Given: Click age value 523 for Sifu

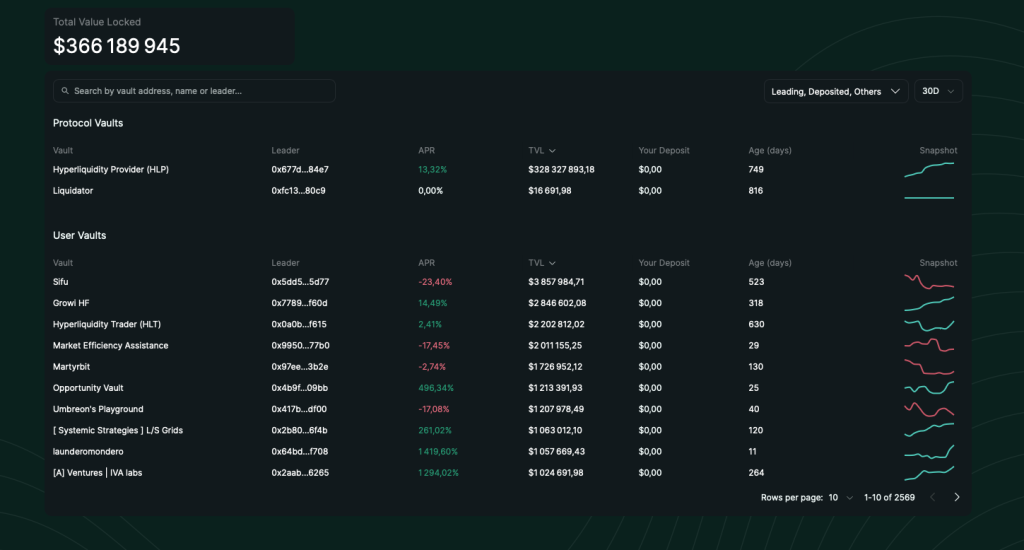Looking at the screenshot, I should pos(756,282).
